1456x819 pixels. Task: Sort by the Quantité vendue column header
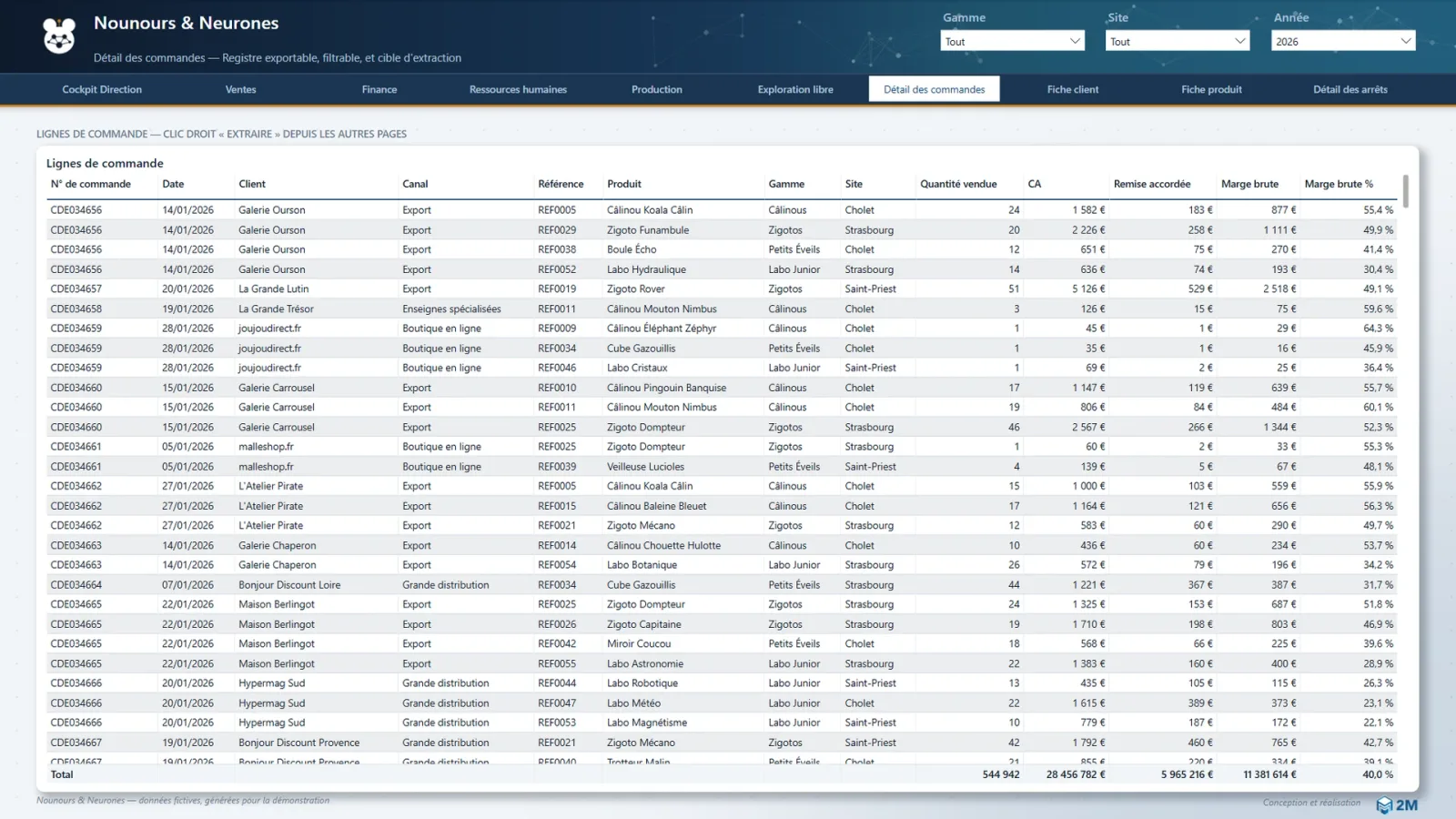[958, 184]
